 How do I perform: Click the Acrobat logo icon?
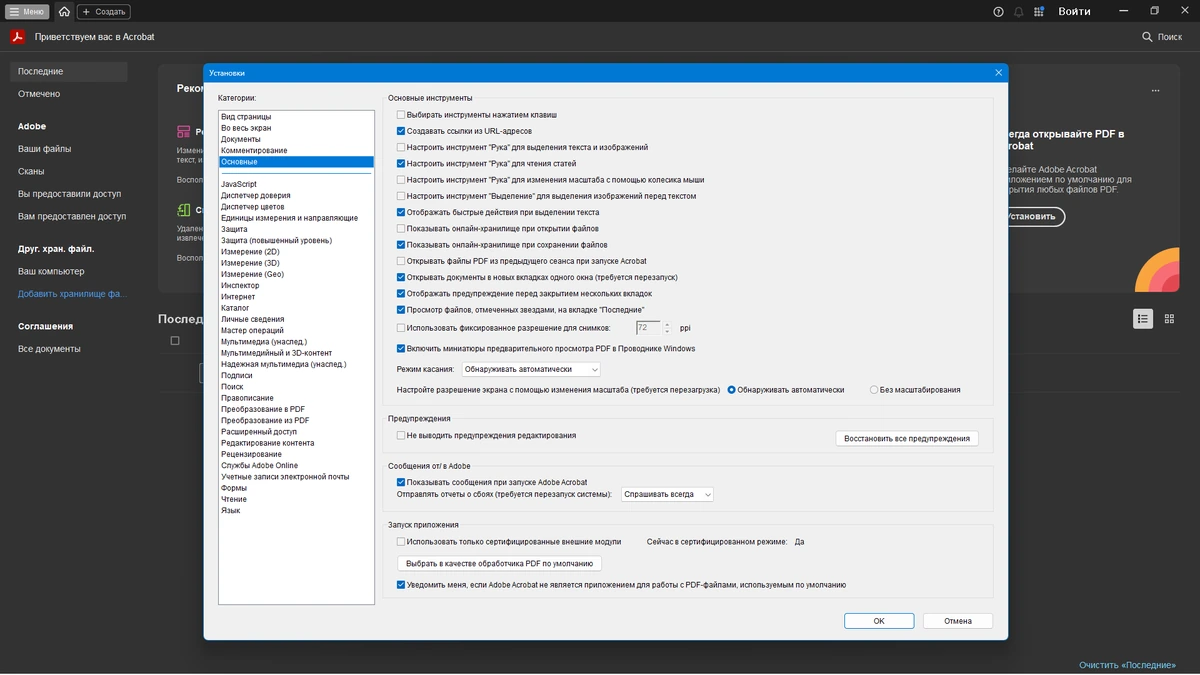(x=17, y=37)
